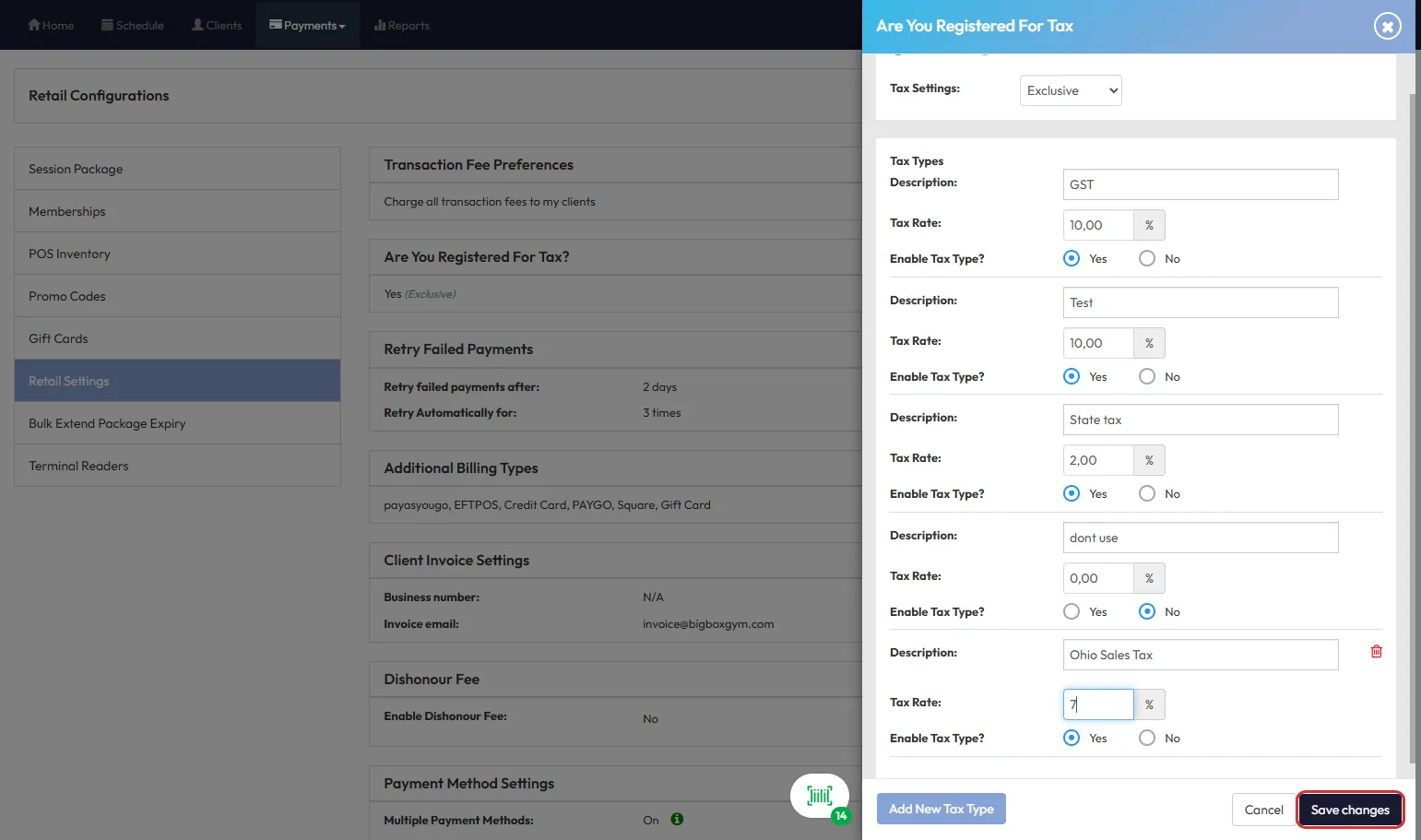
Task: Open the Schedule calendar page
Action: click(132, 25)
